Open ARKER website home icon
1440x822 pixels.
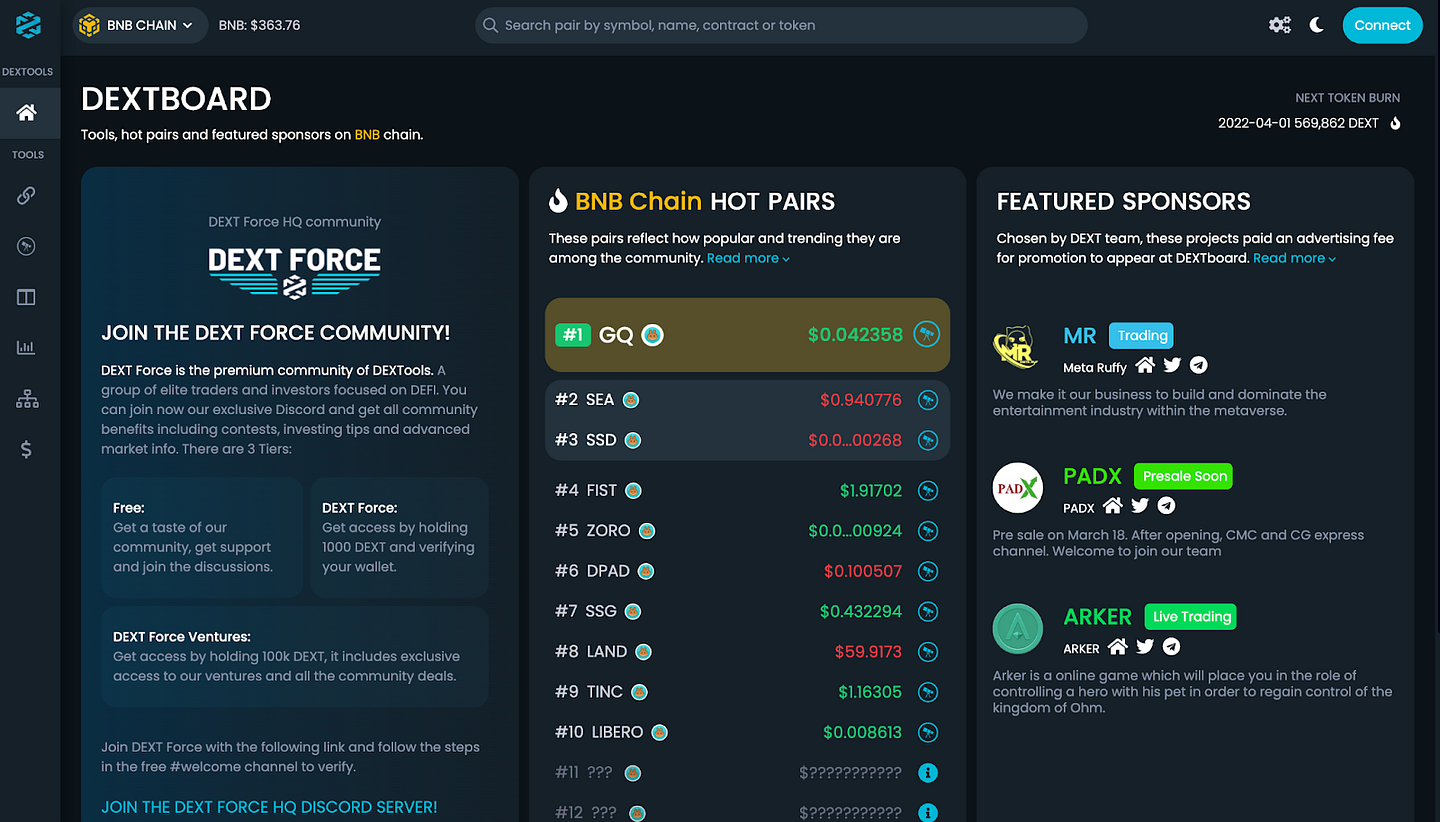pos(1118,647)
